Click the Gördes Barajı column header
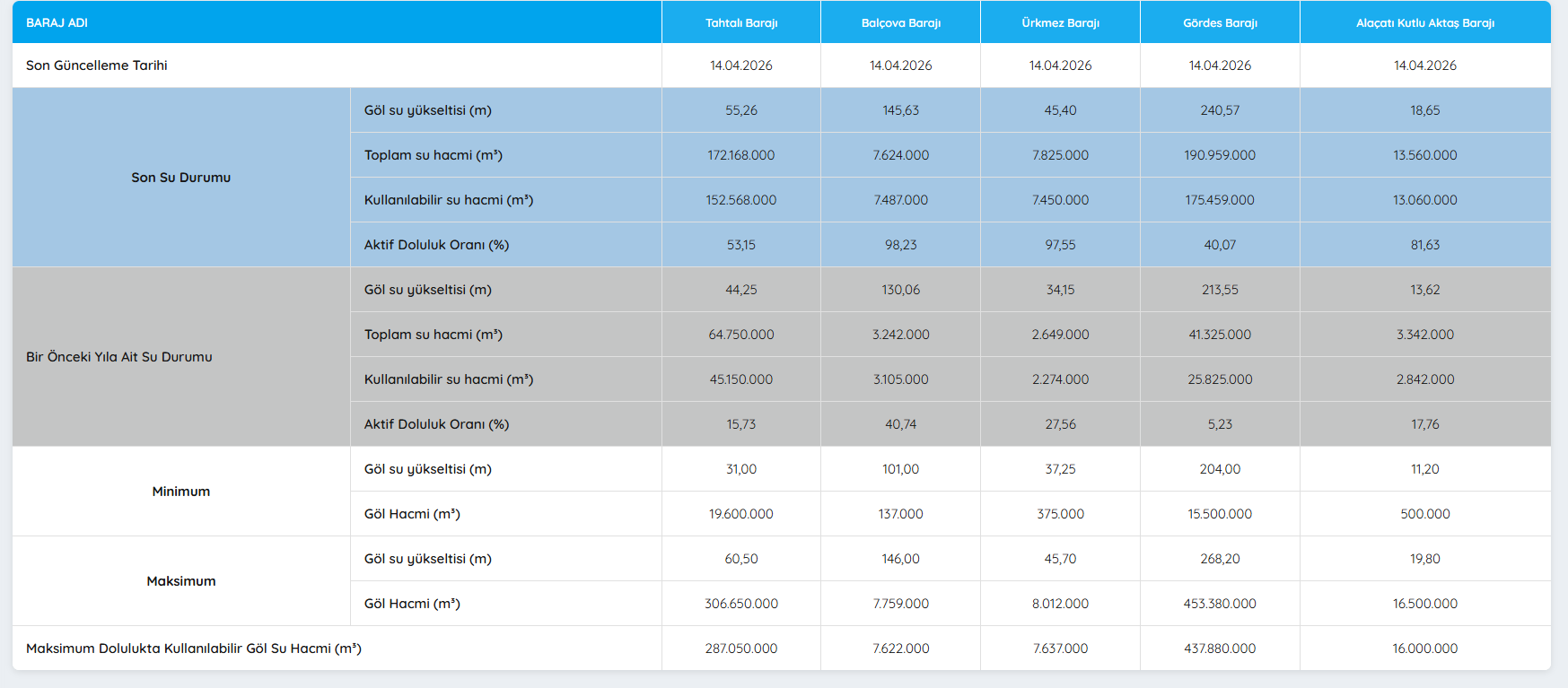Screen dimensions: 1568x688 (1220, 22)
